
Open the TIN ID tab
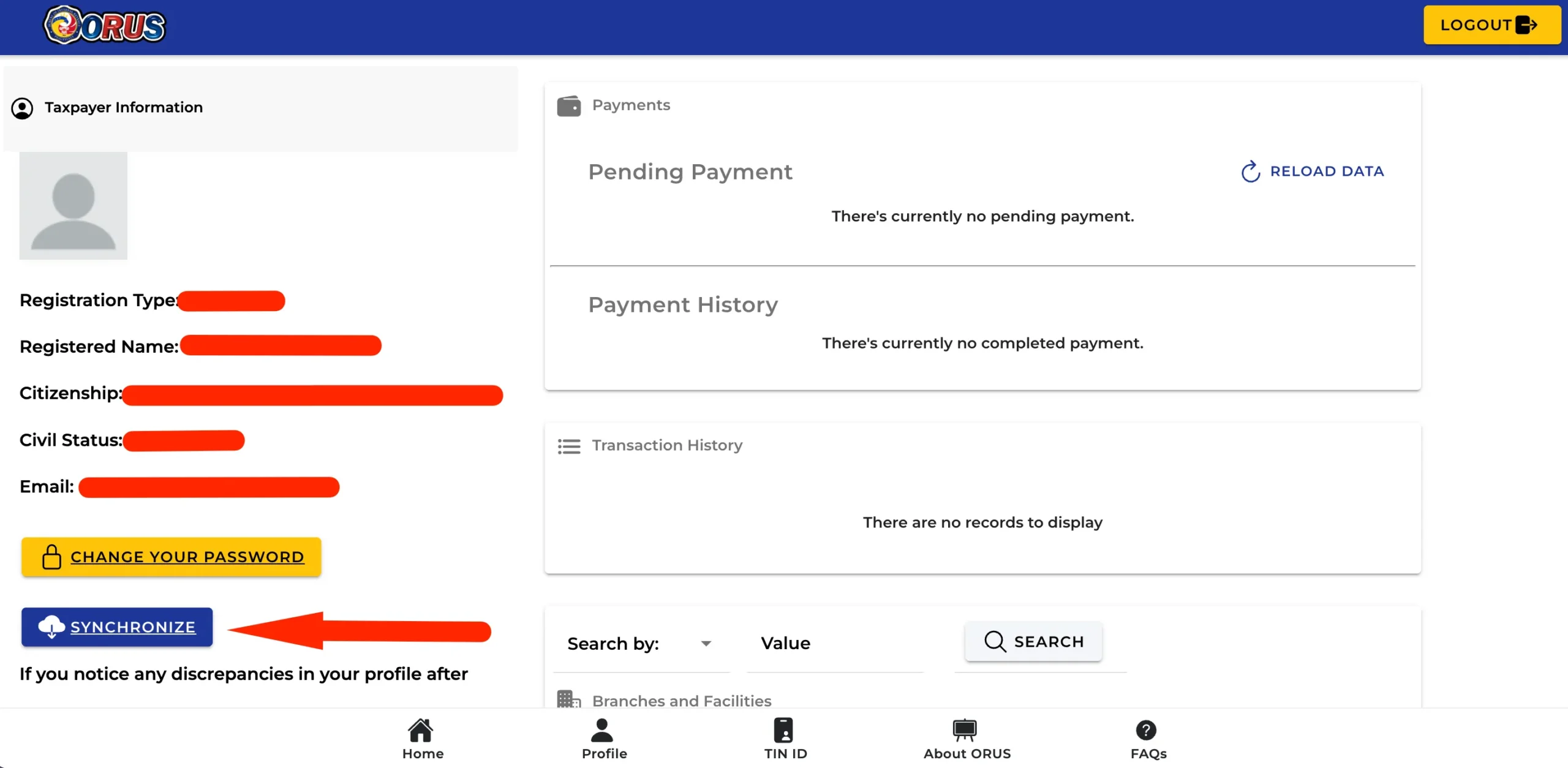[x=785, y=739]
